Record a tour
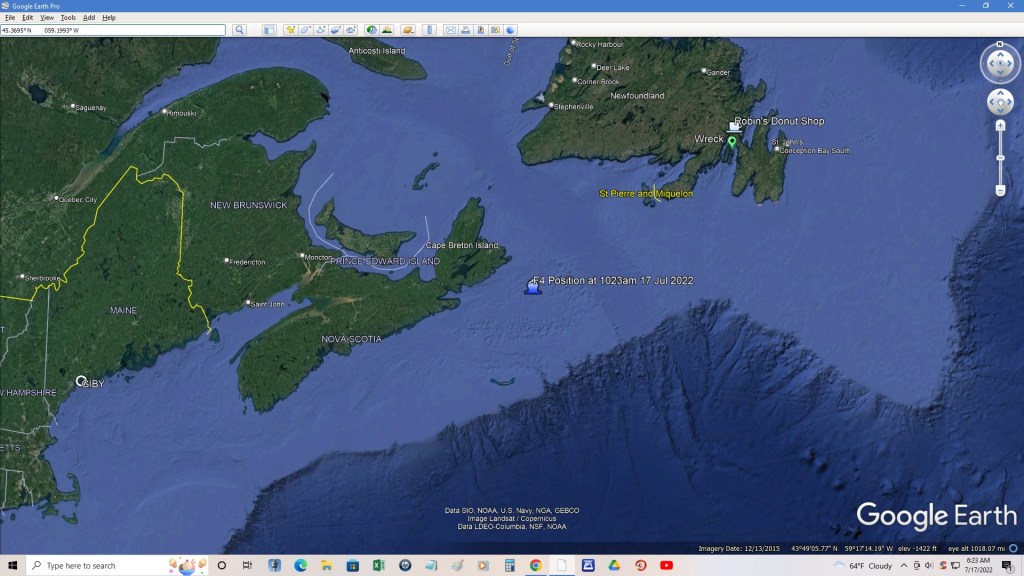 click(350, 30)
